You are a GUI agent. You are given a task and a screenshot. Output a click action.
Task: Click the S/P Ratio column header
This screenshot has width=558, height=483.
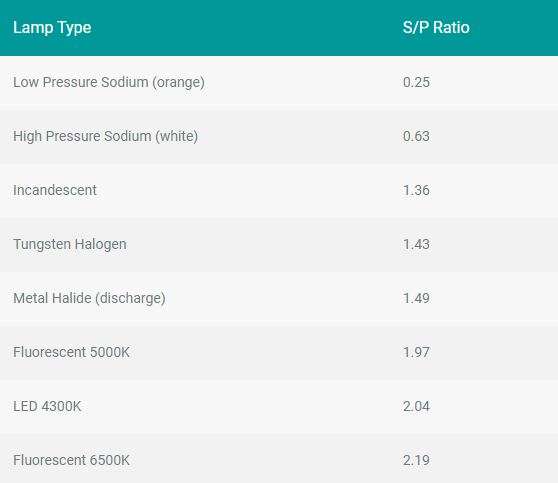[436, 27]
